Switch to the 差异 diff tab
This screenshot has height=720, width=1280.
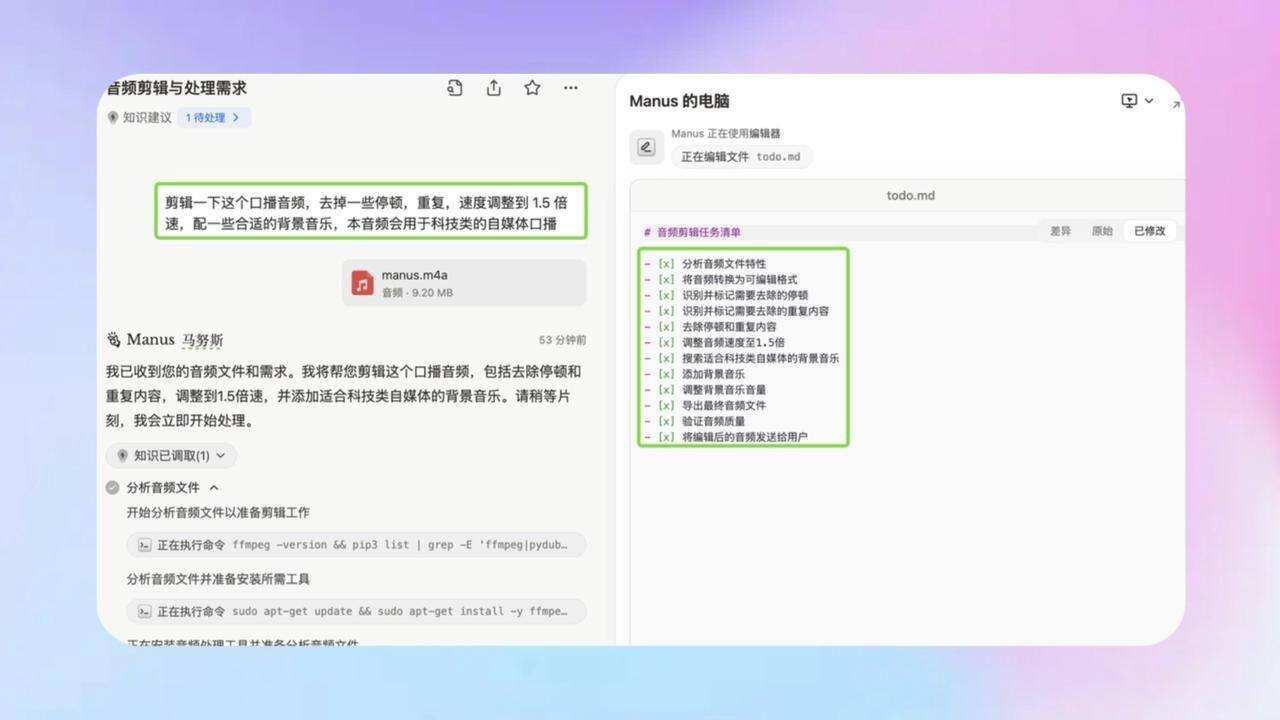tap(1060, 231)
